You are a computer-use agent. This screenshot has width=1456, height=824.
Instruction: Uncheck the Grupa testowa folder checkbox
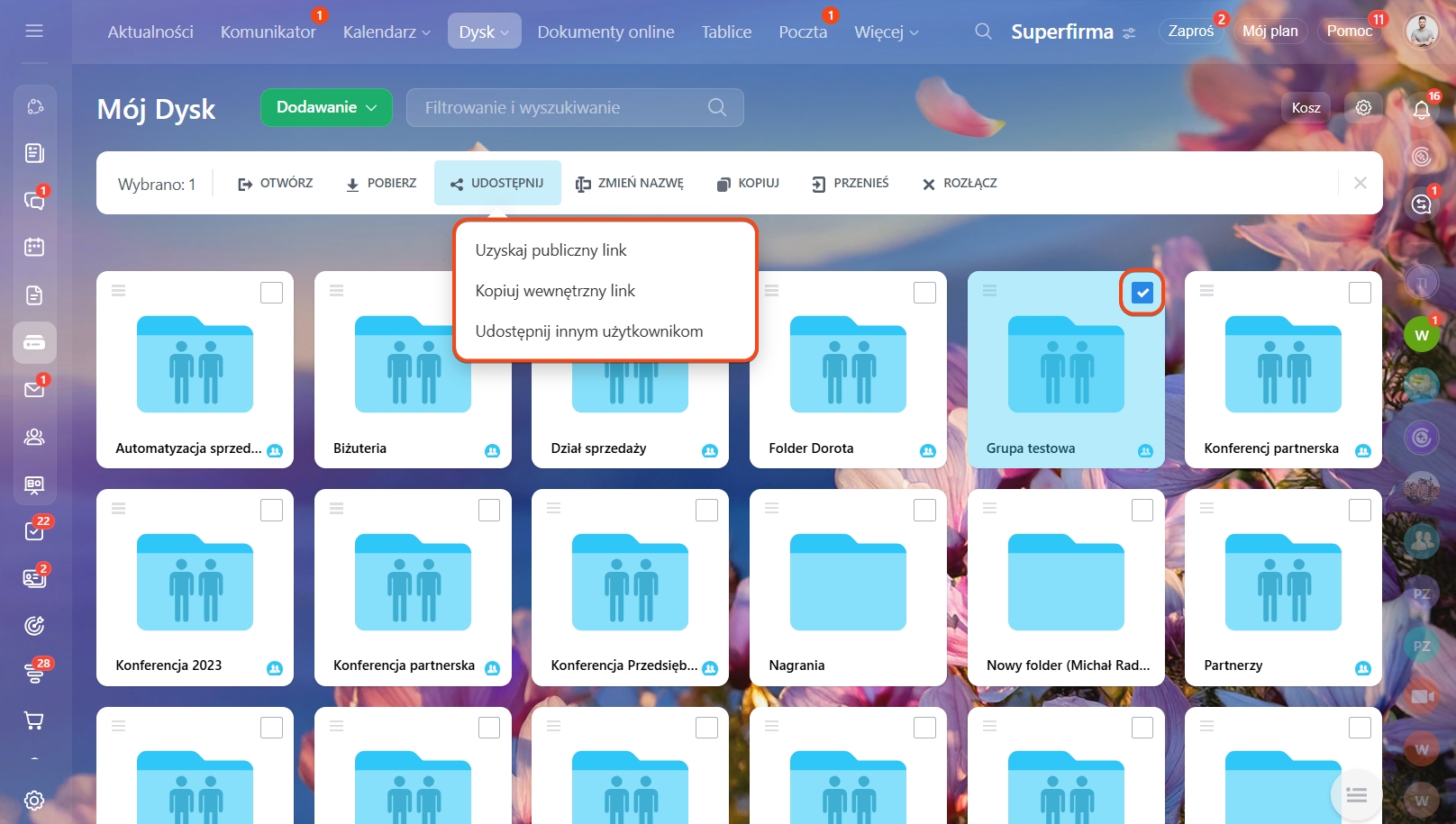coord(1142,293)
